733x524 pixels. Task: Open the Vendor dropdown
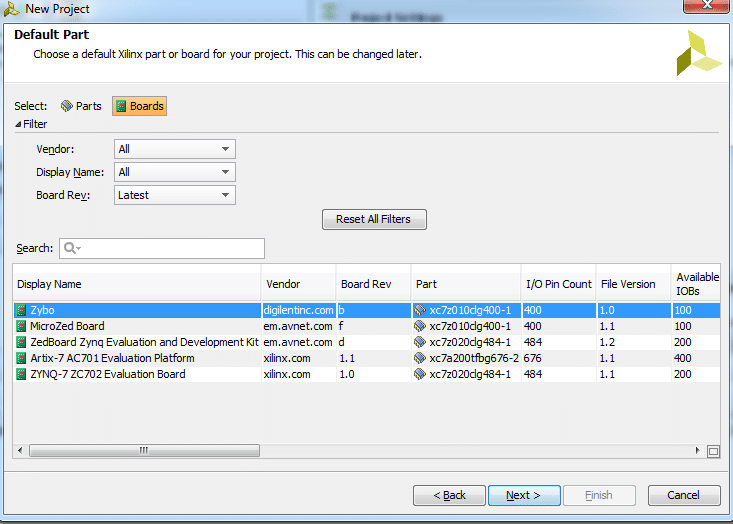175,149
